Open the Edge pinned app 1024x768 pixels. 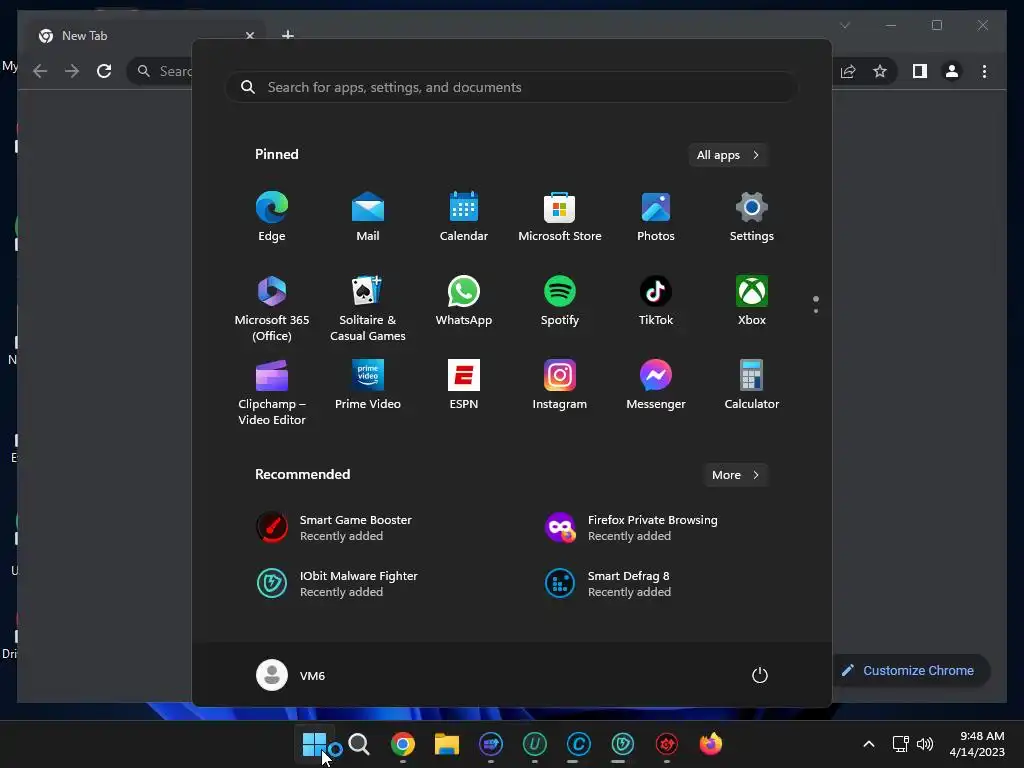[272, 217]
